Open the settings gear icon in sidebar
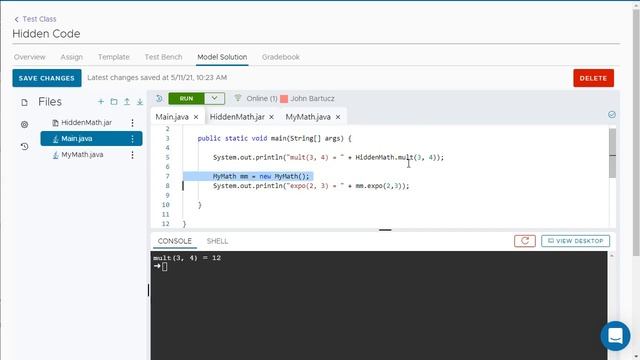Screen dimensions: 640x360 click(24, 124)
